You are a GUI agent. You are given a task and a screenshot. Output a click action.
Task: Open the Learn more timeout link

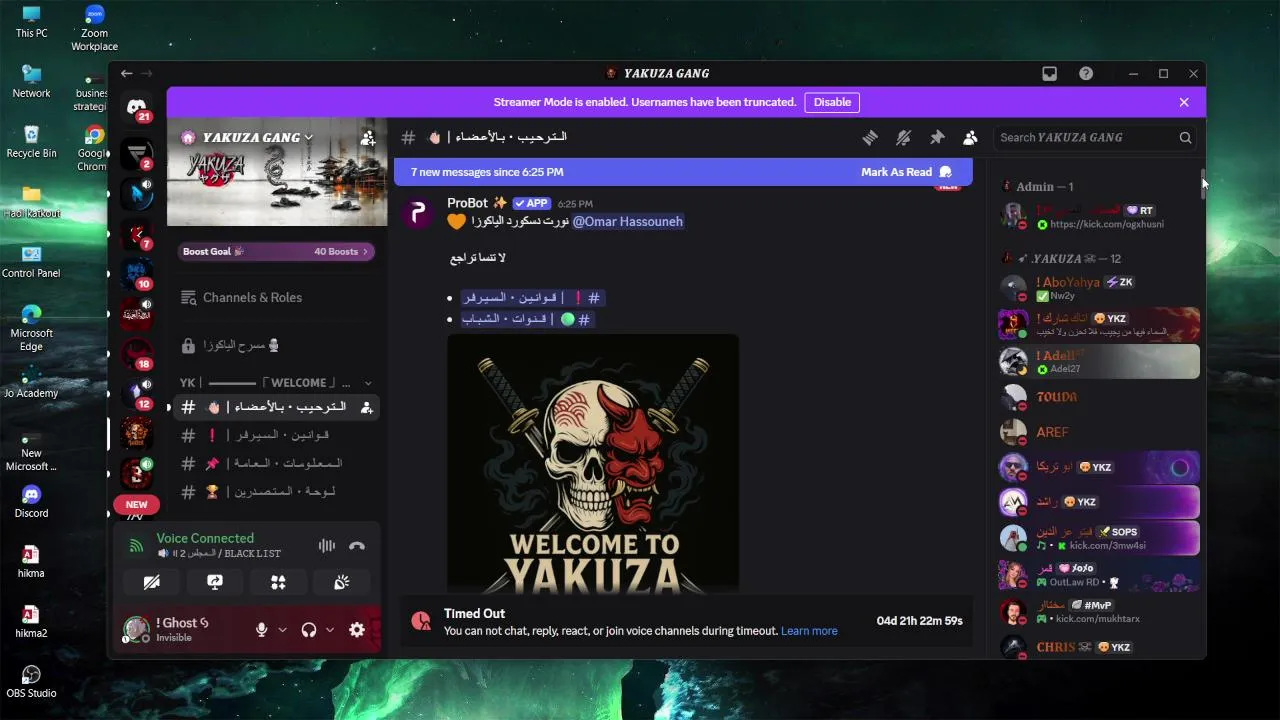pos(809,631)
